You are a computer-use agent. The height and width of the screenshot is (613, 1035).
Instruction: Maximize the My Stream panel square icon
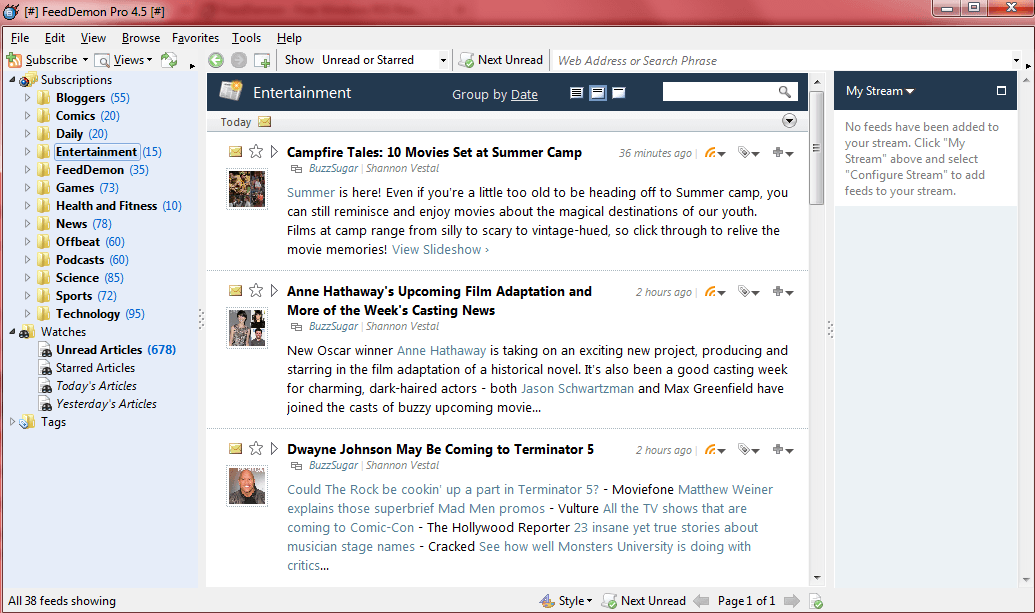(1001, 90)
